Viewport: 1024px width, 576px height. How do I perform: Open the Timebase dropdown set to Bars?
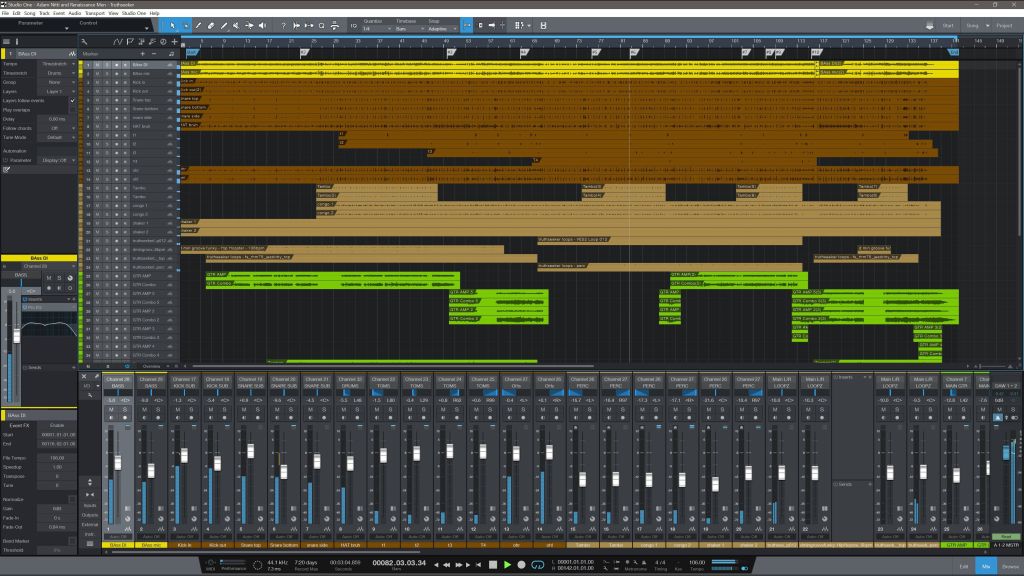click(402, 28)
